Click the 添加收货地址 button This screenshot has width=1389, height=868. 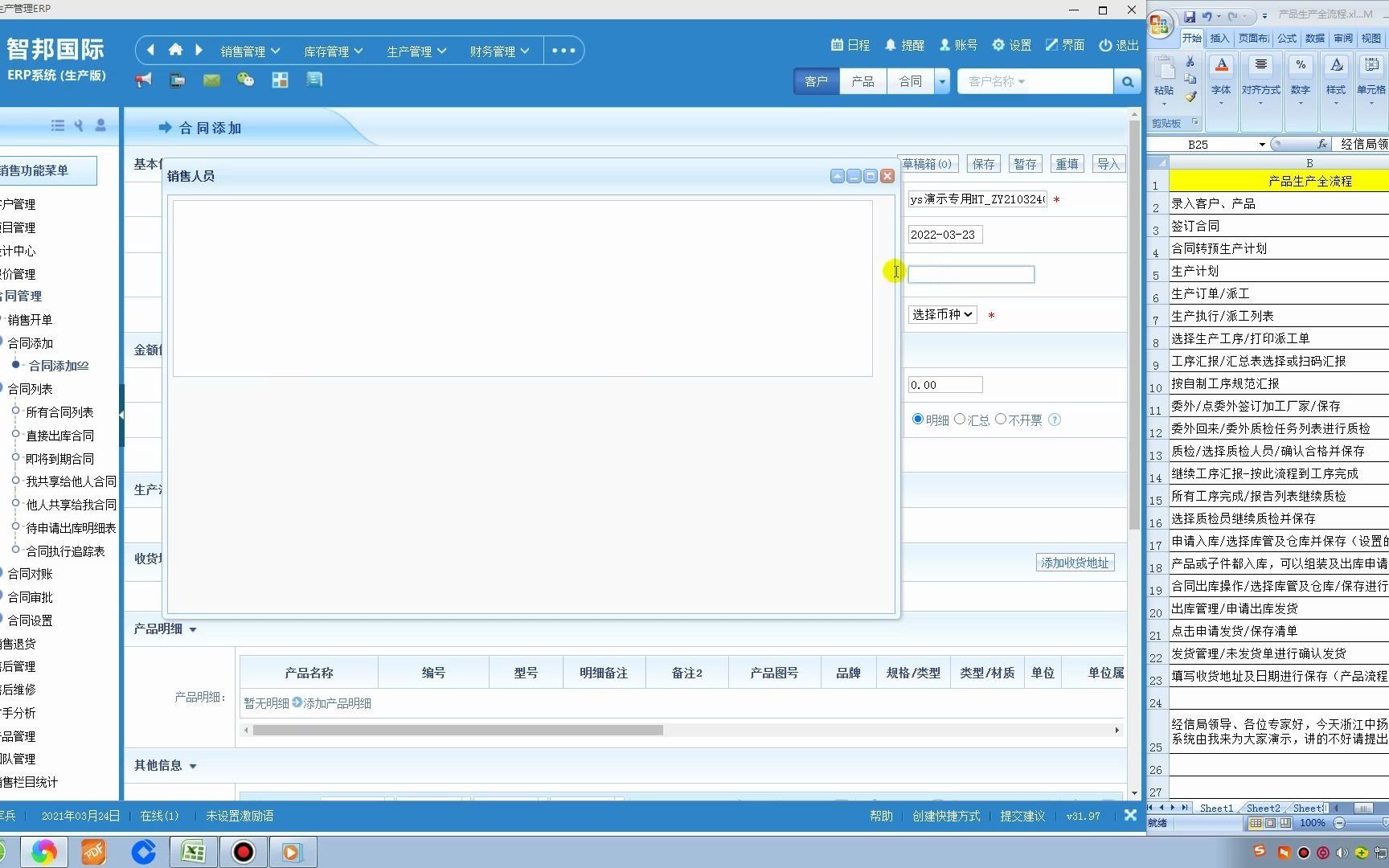click(x=1075, y=563)
